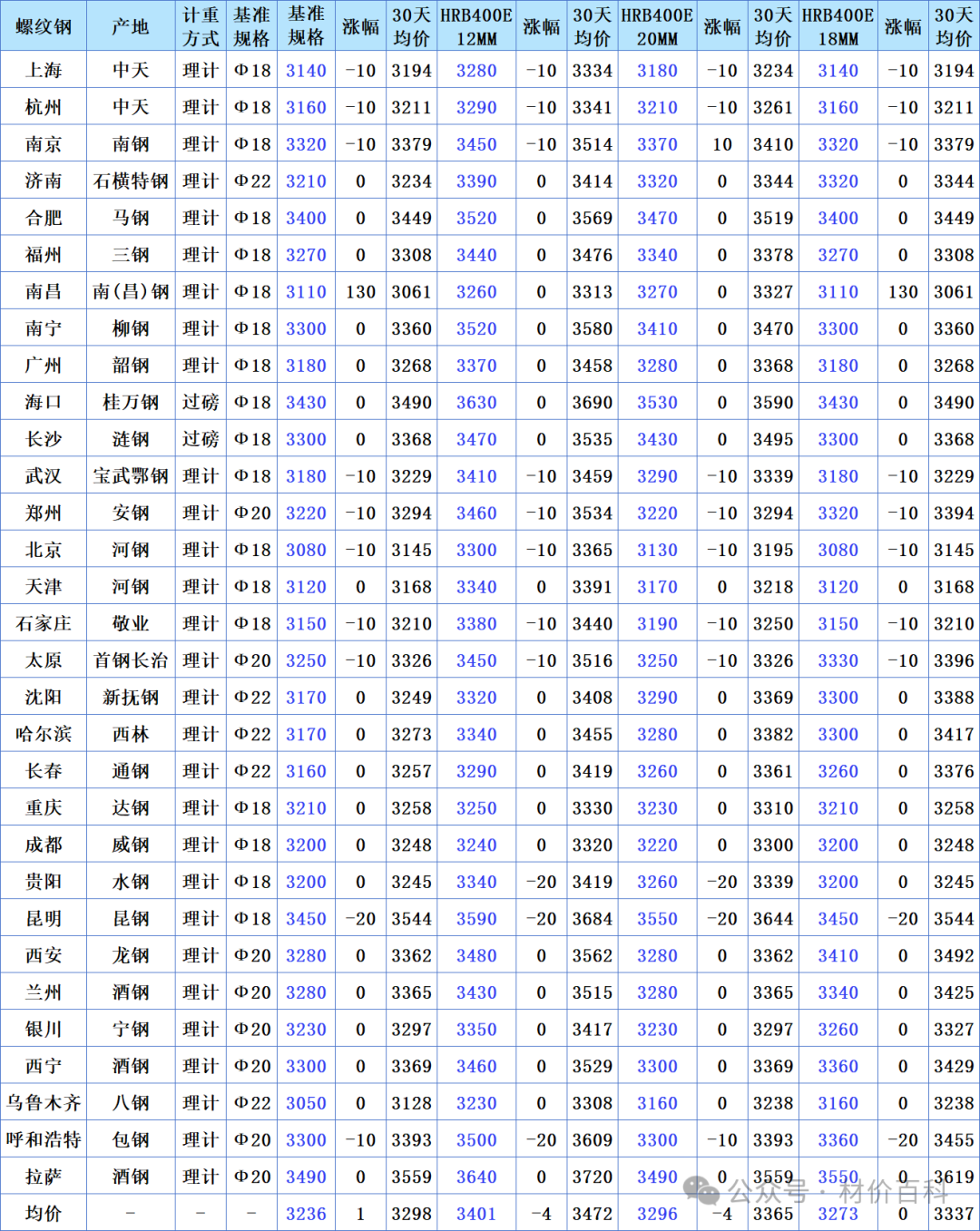Select price 3640 in the 拉萨 row
Image resolution: width=980 pixels, height=1231 pixels.
click(476, 1177)
